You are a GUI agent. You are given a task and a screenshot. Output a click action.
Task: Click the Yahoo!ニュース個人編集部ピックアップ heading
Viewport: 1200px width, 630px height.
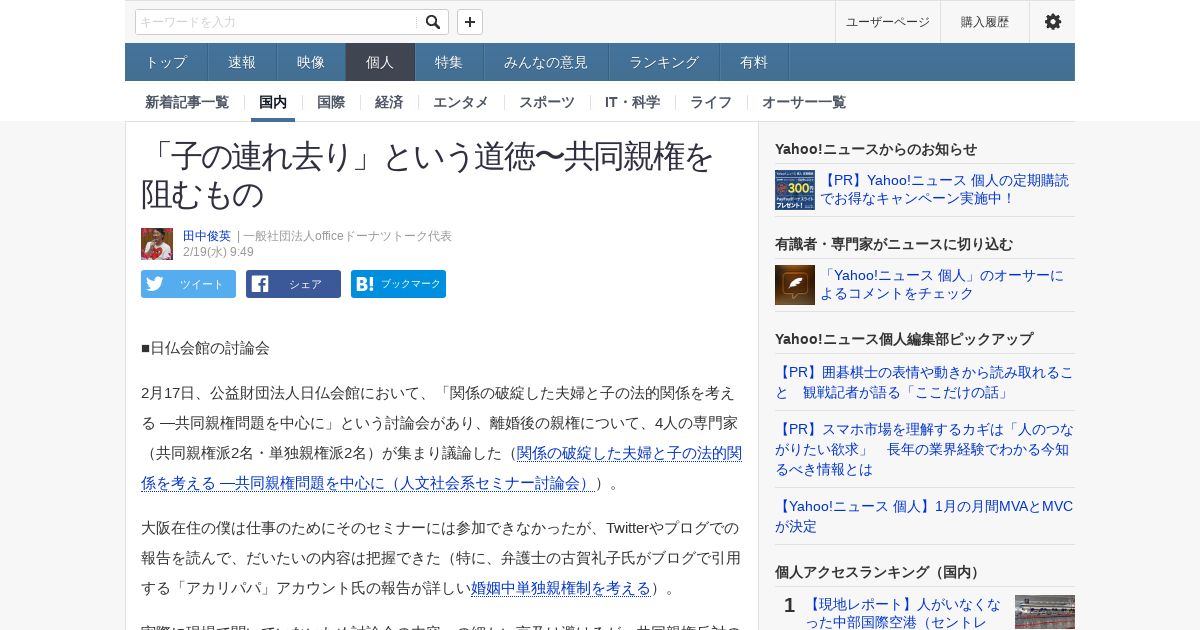click(x=904, y=339)
